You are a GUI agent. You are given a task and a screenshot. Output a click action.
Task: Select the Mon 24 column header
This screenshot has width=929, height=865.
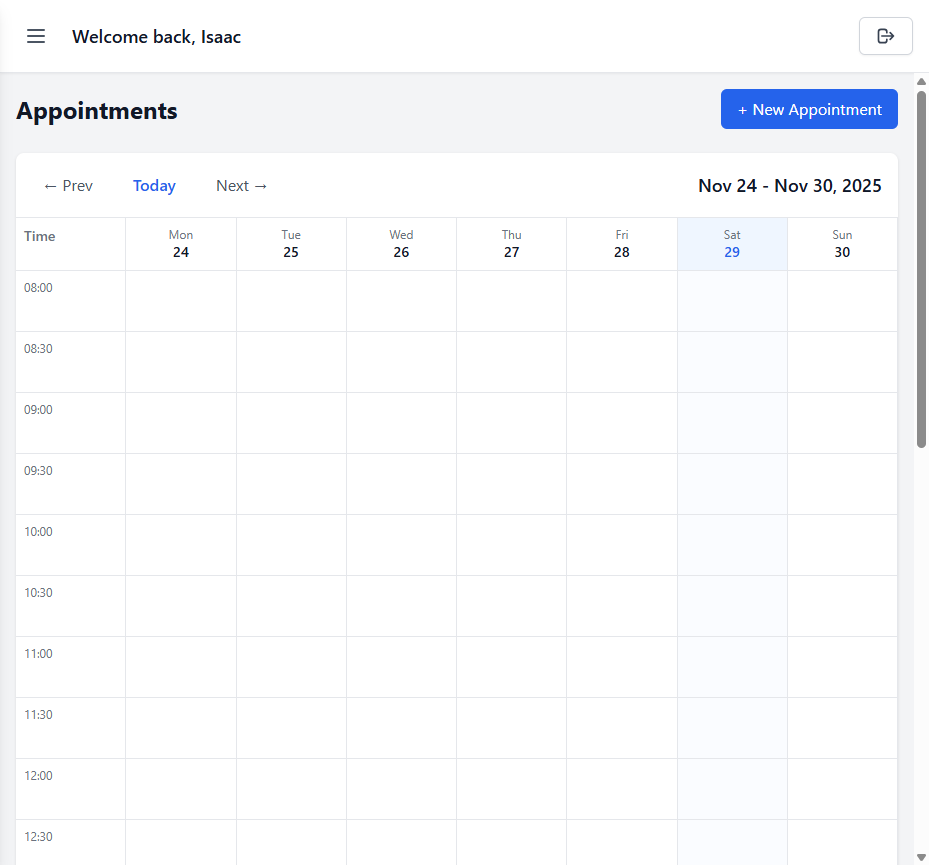181,243
